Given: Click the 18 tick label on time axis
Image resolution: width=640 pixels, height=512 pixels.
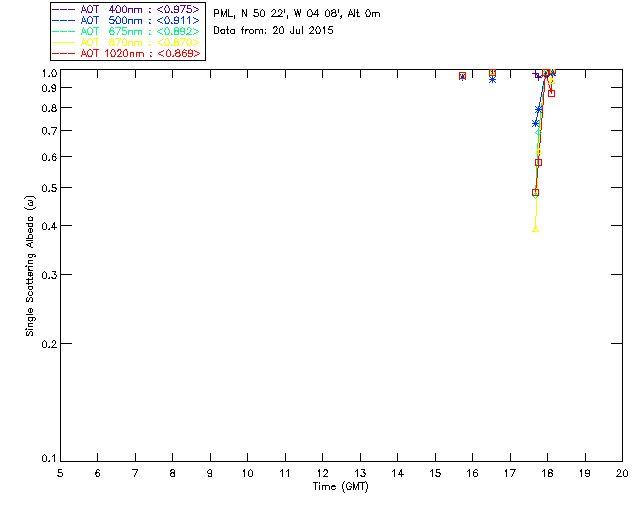Looking at the screenshot, I should [547, 473].
